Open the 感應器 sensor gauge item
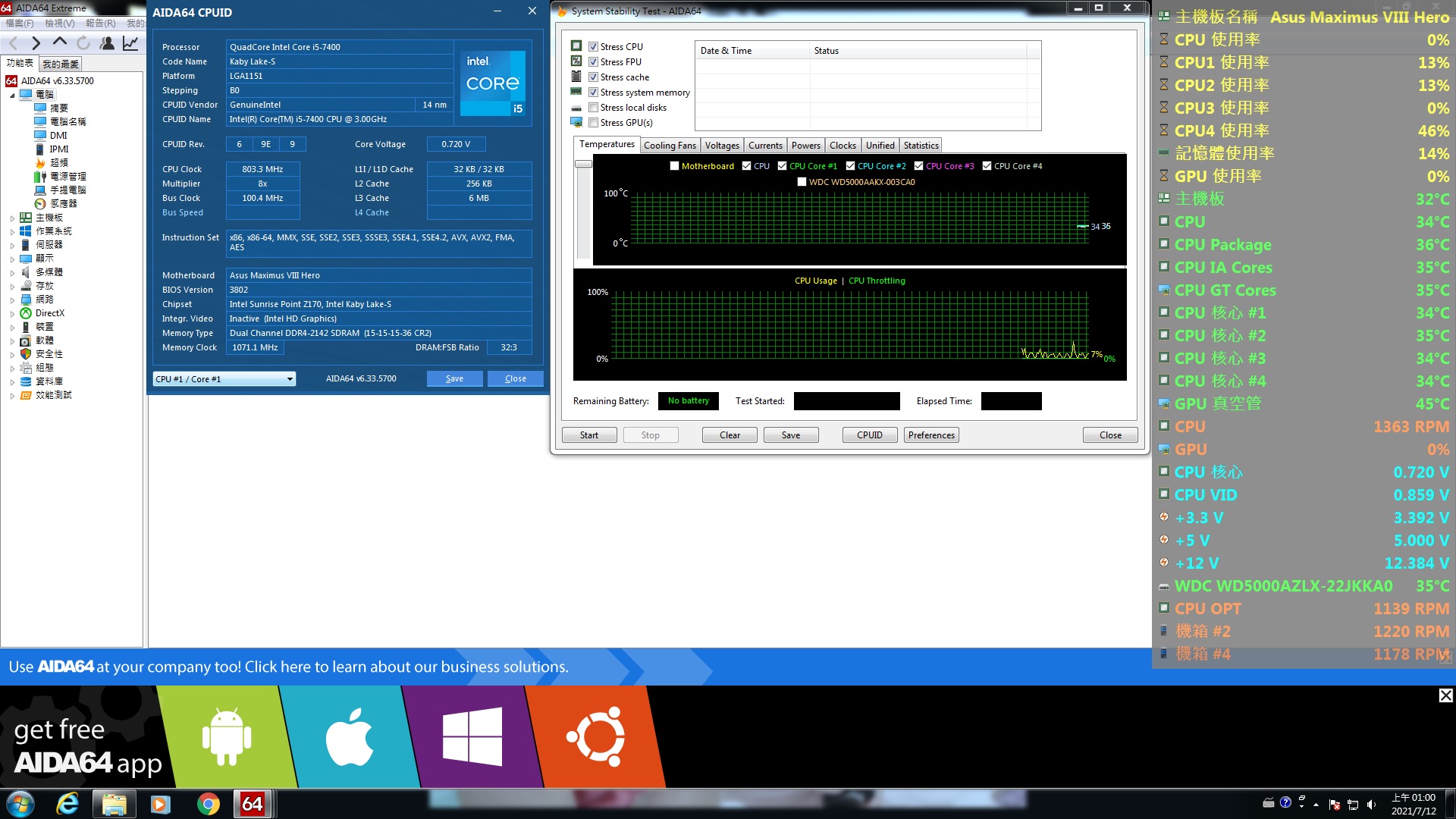Screen dimensions: 1456x819 tap(55, 204)
